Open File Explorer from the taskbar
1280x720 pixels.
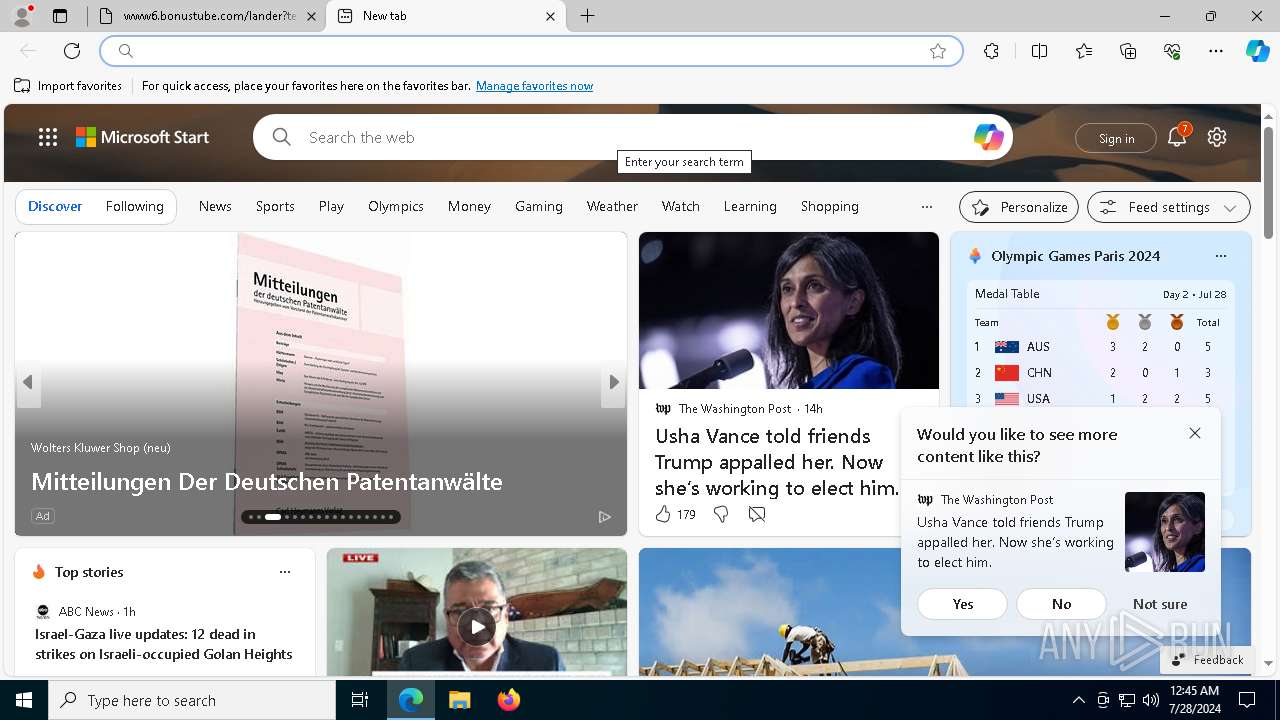tap(459, 700)
